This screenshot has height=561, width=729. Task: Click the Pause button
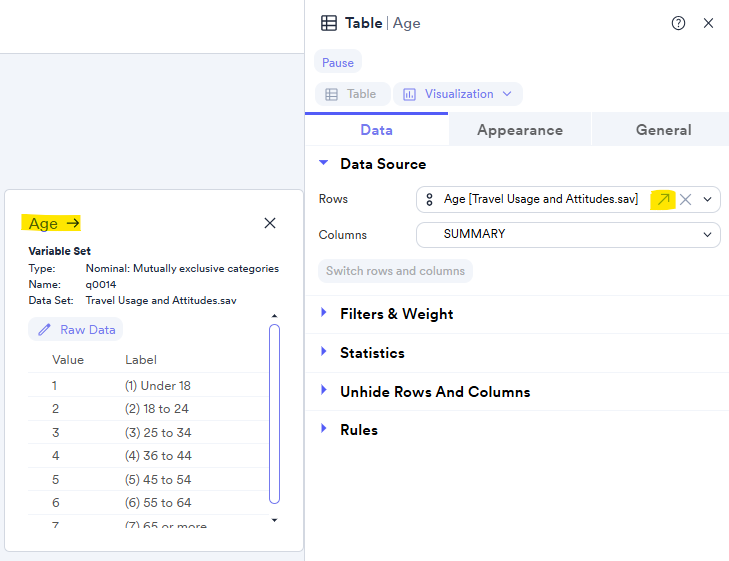coord(338,62)
